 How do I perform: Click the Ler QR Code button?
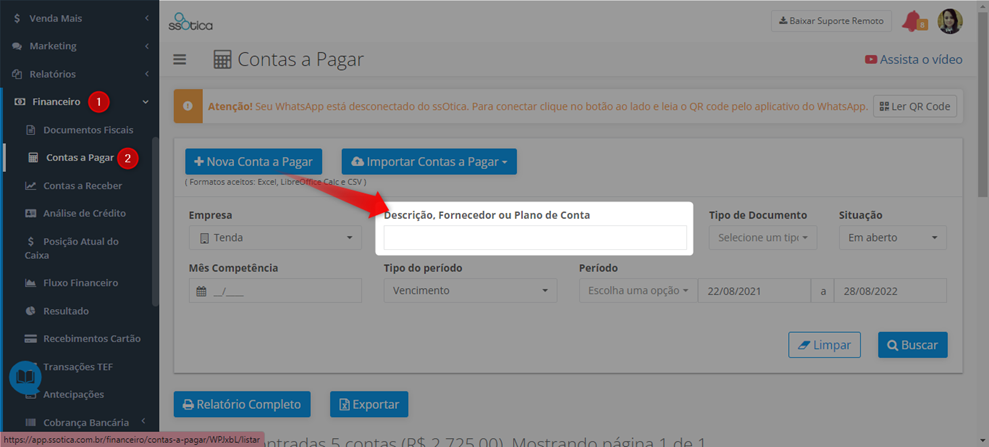click(915, 106)
